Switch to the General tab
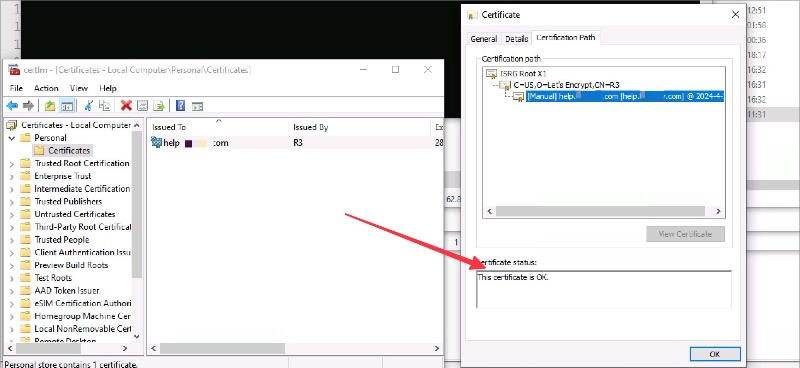This screenshot has width=800, height=368. pos(484,39)
